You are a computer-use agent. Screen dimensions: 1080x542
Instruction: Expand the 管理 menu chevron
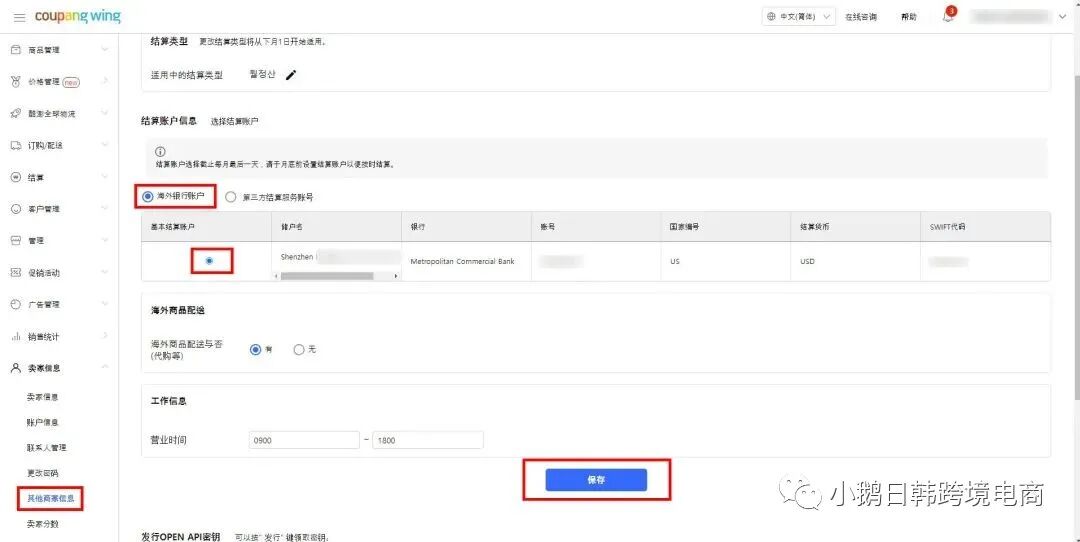(105, 240)
